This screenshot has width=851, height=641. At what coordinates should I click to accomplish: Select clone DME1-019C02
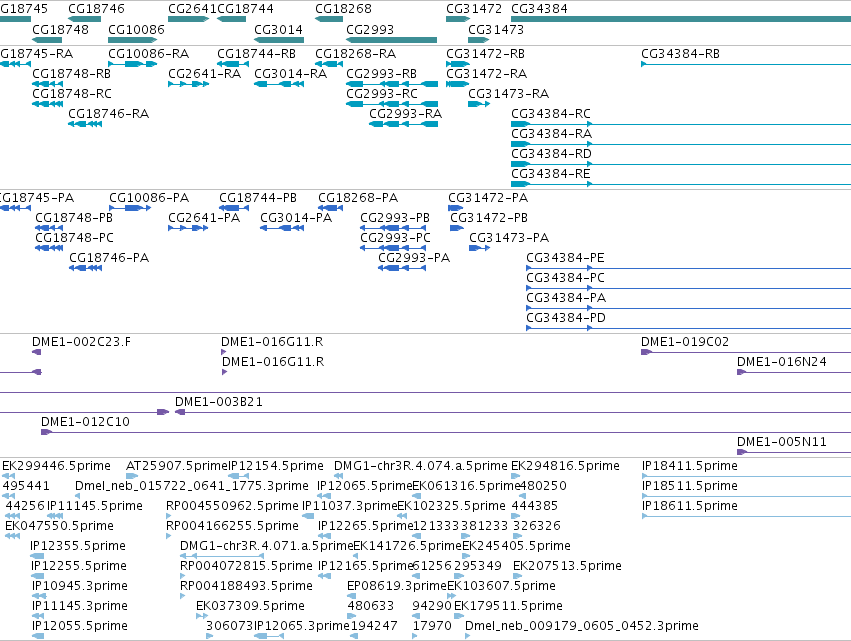click(746, 352)
